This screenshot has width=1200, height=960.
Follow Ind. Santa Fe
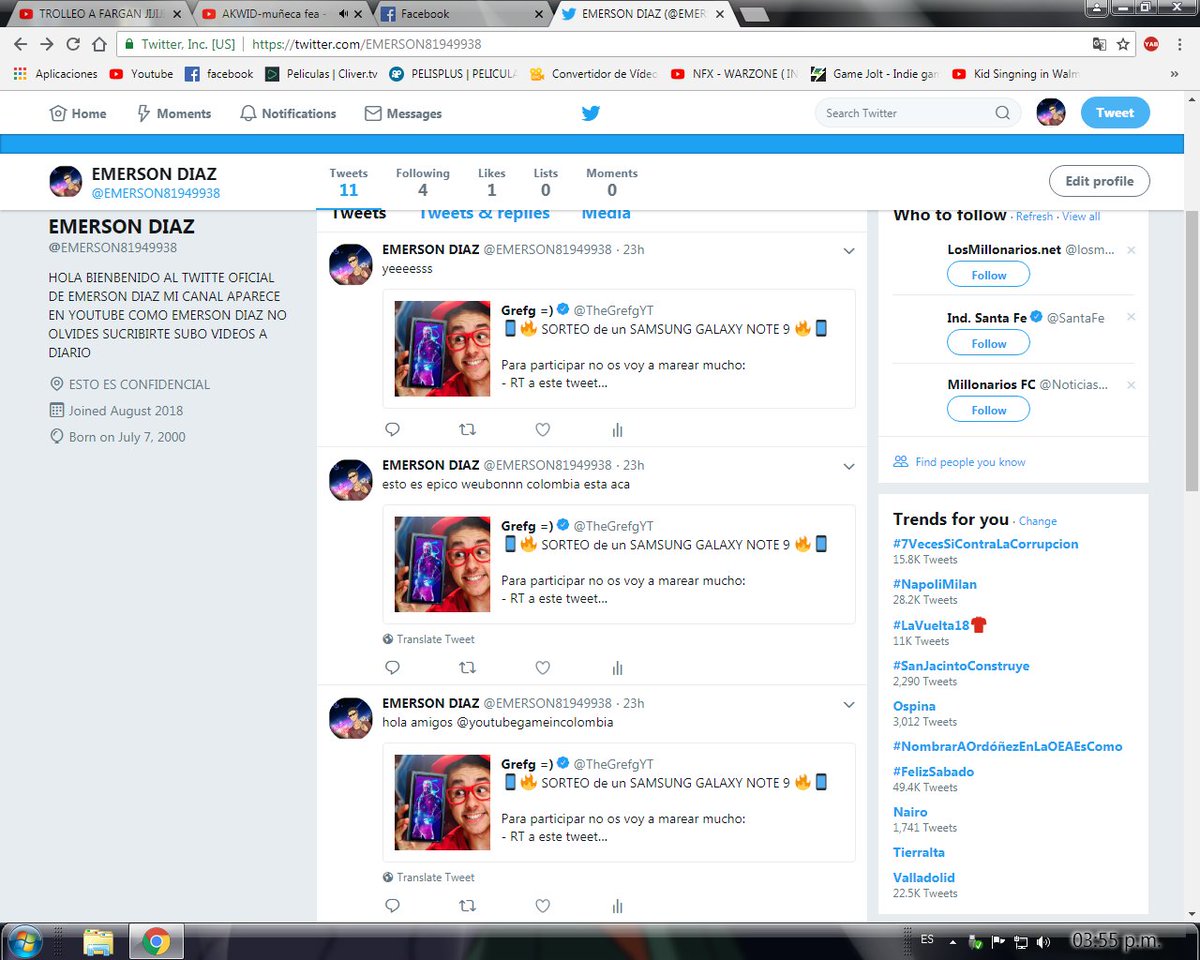tap(988, 343)
